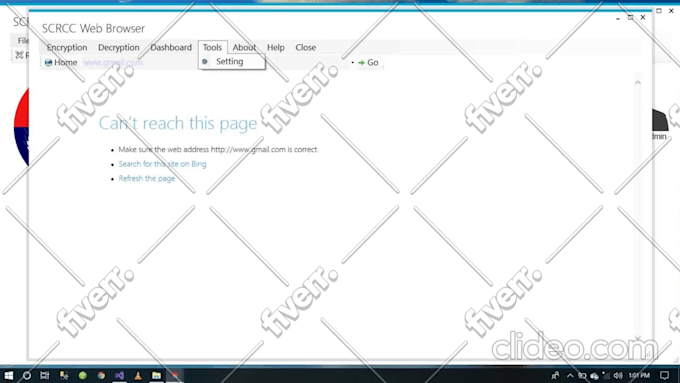The height and width of the screenshot is (383, 680).
Task: Open the Dashboard menu
Action: tap(171, 47)
